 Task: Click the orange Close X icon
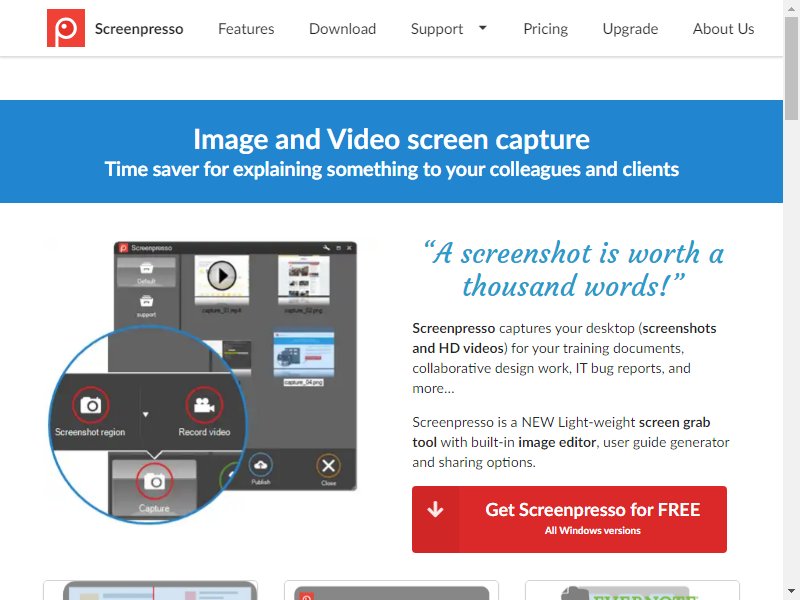(x=328, y=465)
